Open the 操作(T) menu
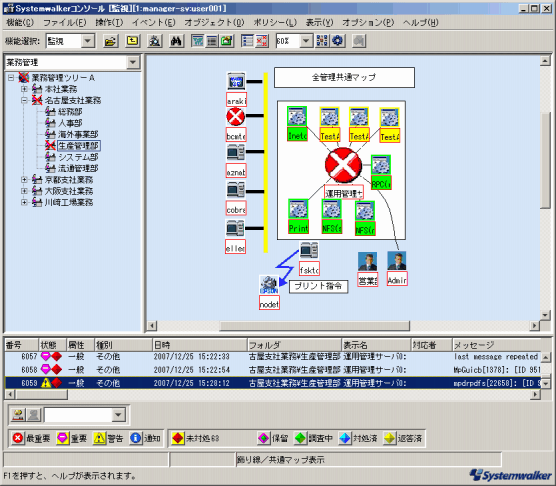Image resolution: width=556 pixels, height=486 pixels. click(109, 23)
